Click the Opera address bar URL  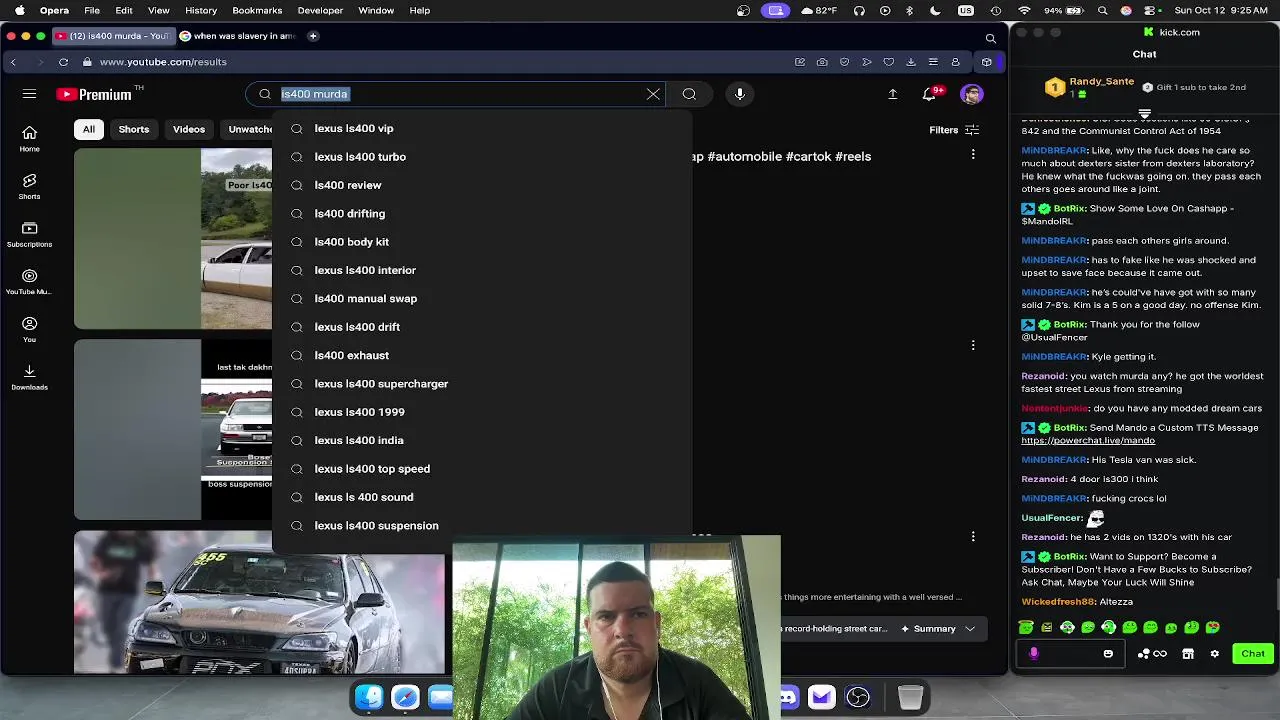[x=163, y=62]
